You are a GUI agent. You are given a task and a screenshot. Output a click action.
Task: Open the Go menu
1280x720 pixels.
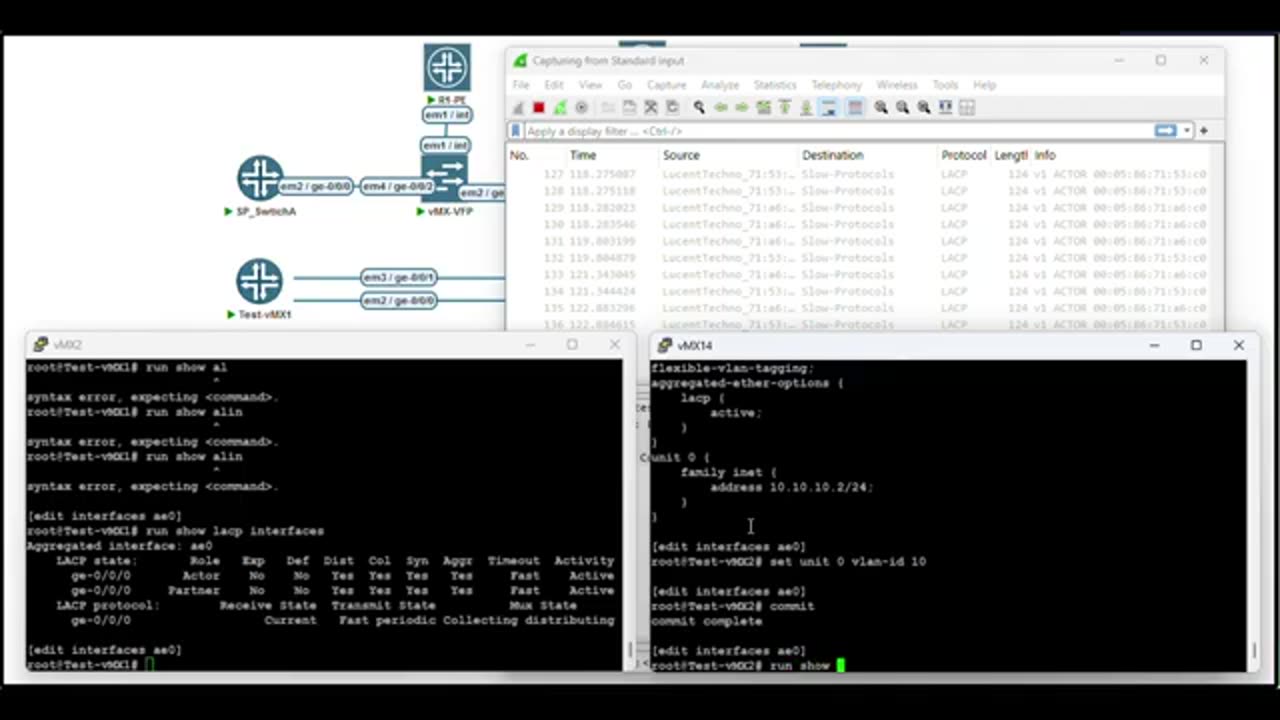[625, 85]
